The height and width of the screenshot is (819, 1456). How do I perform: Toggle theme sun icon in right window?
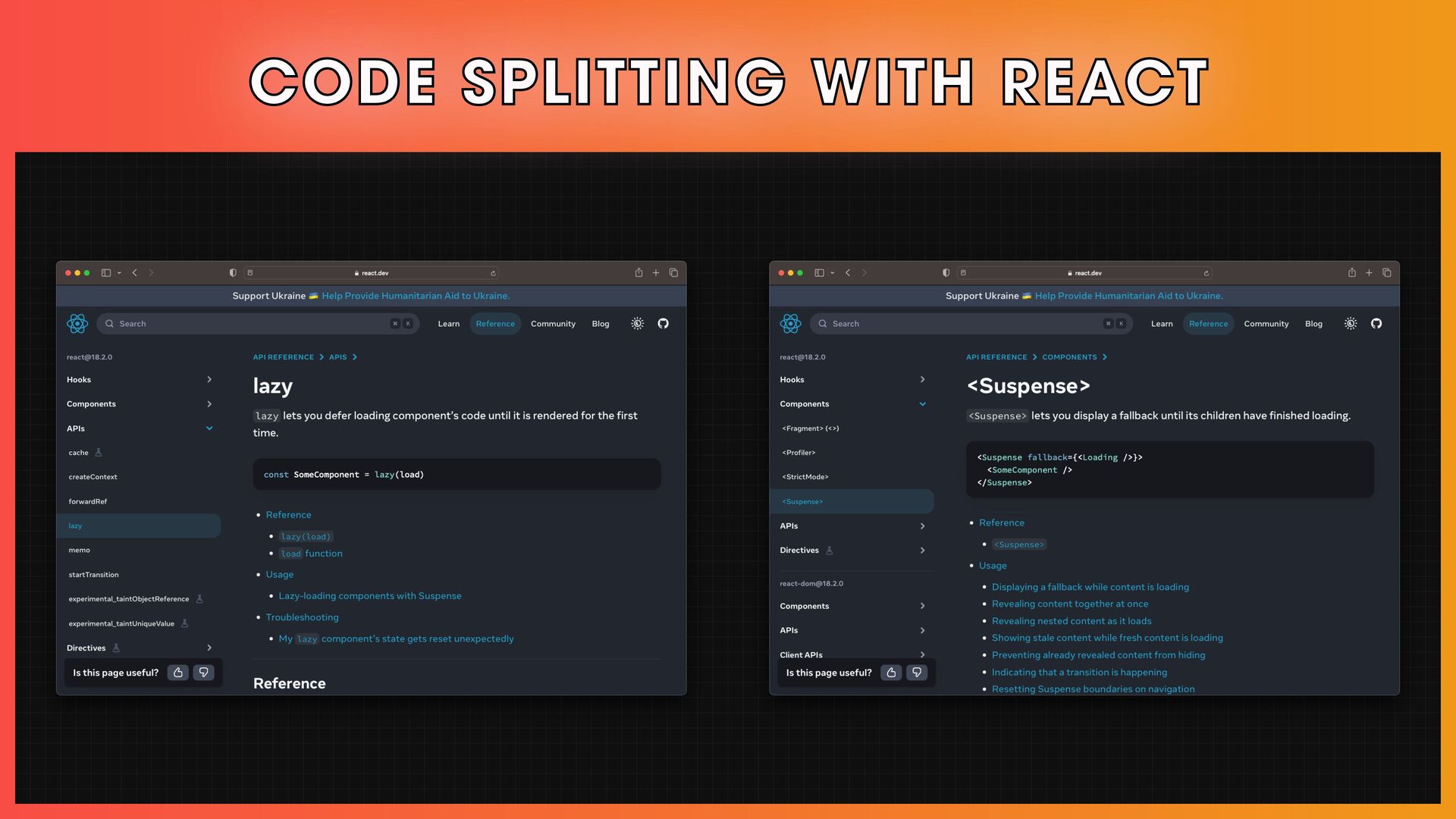click(x=1351, y=324)
